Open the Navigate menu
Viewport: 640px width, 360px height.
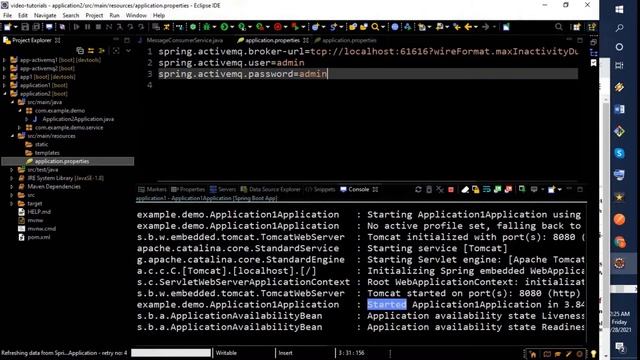point(45,16)
